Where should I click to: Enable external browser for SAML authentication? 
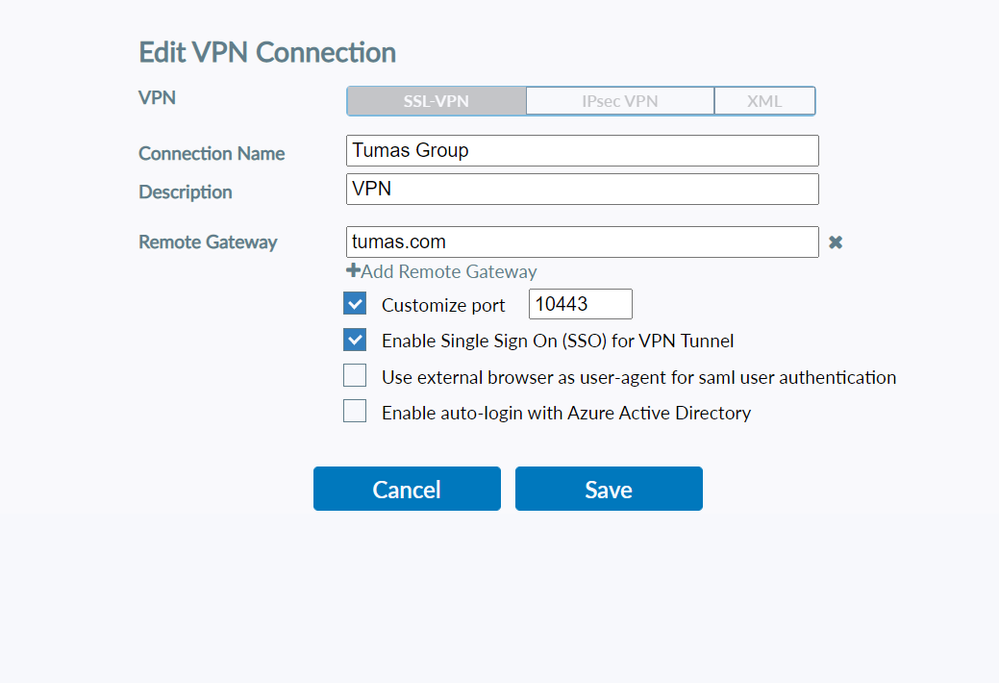click(x=355, y=376)
